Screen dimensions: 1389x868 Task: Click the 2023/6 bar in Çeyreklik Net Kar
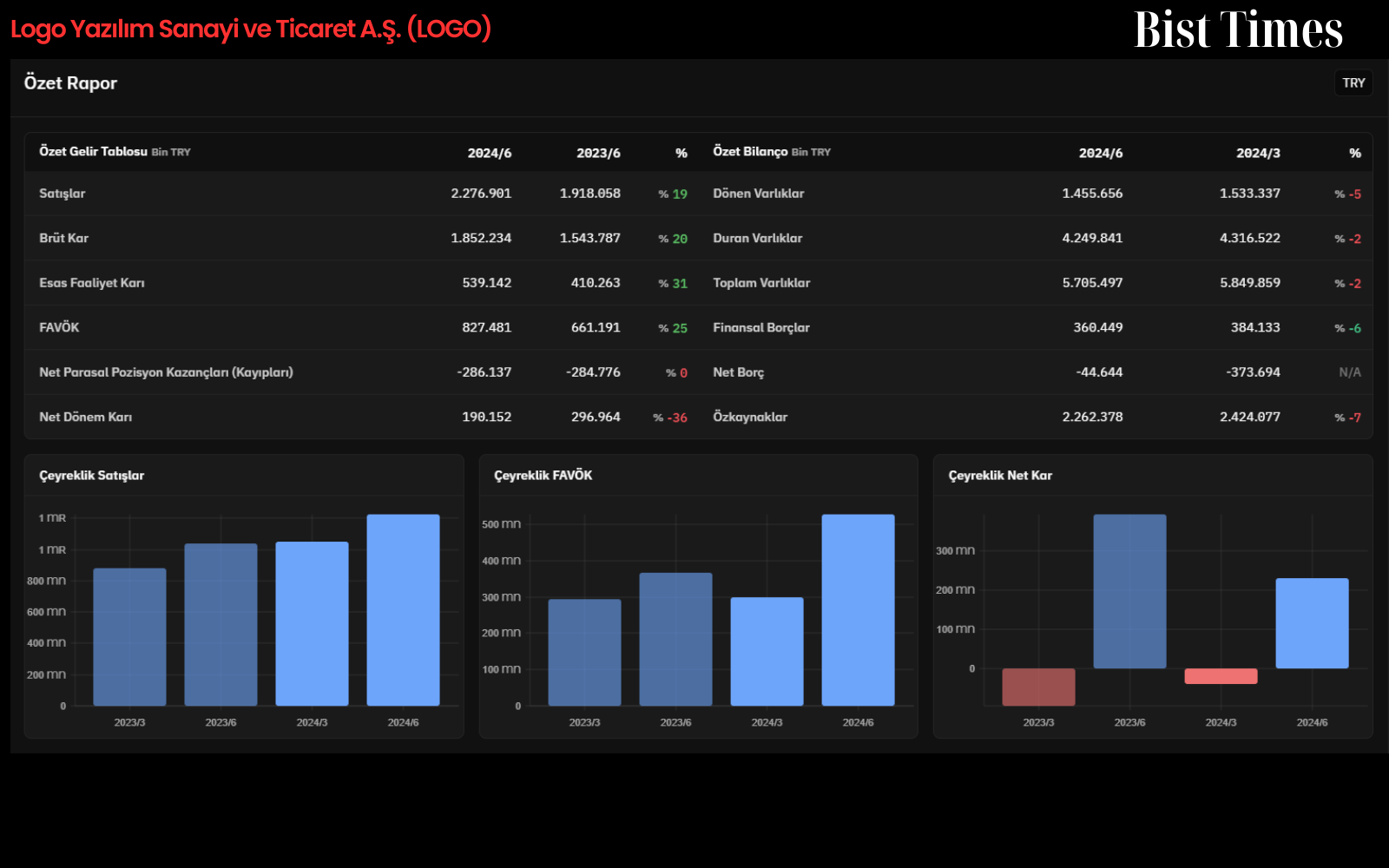(x=1129, y=591)
